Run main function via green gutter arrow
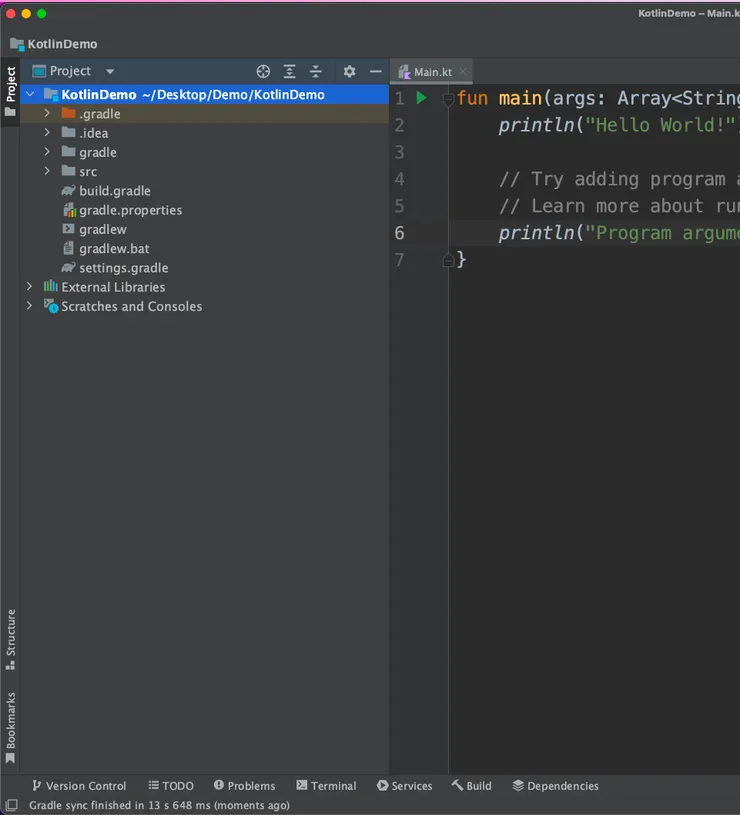This screenshot has width=740, height=815. click(x=421, y=98)
